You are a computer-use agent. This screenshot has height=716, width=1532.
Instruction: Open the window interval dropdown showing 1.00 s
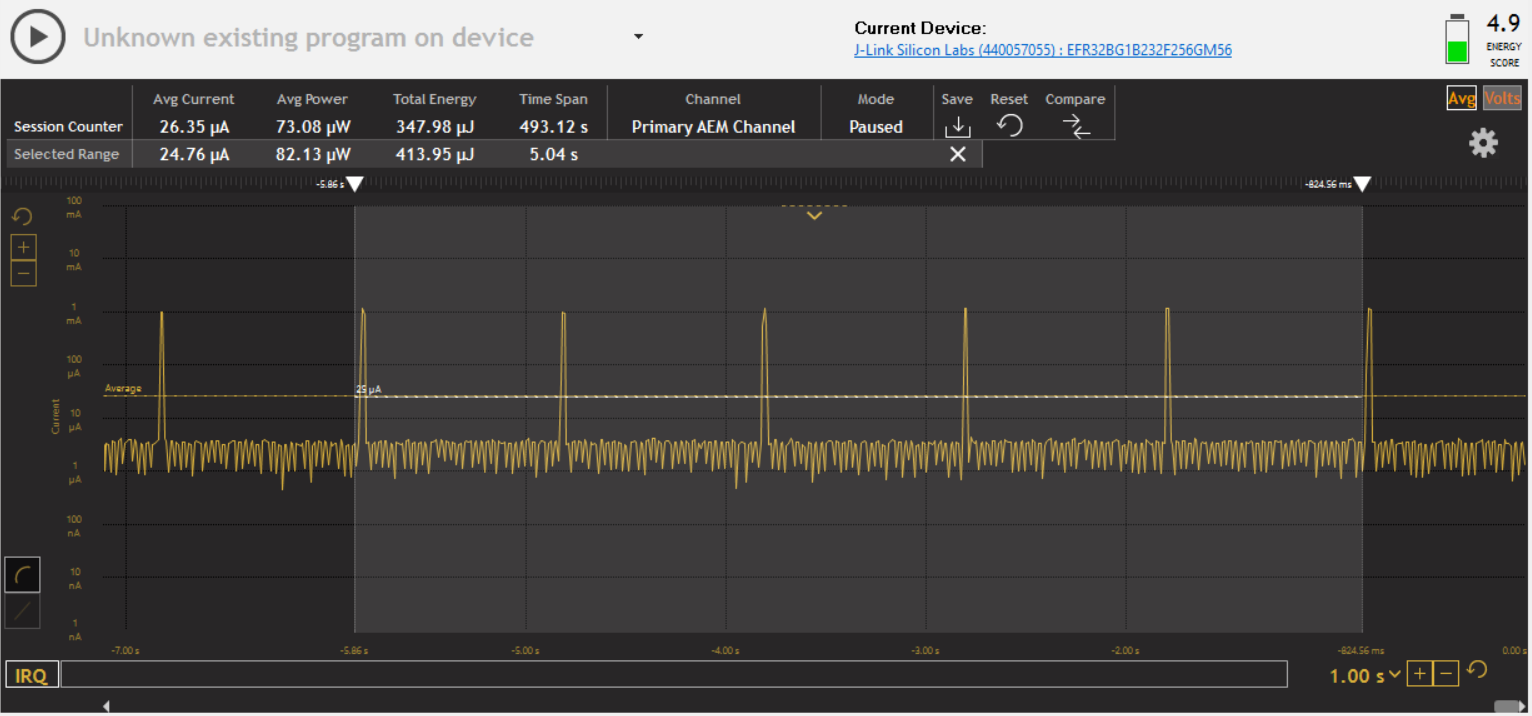coord(1362,675)
